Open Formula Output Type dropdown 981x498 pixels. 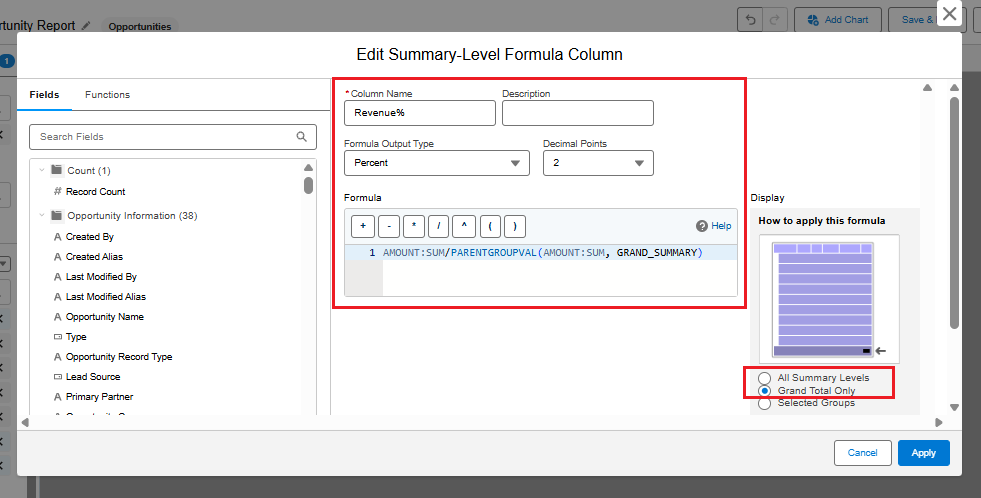(436, 163)
